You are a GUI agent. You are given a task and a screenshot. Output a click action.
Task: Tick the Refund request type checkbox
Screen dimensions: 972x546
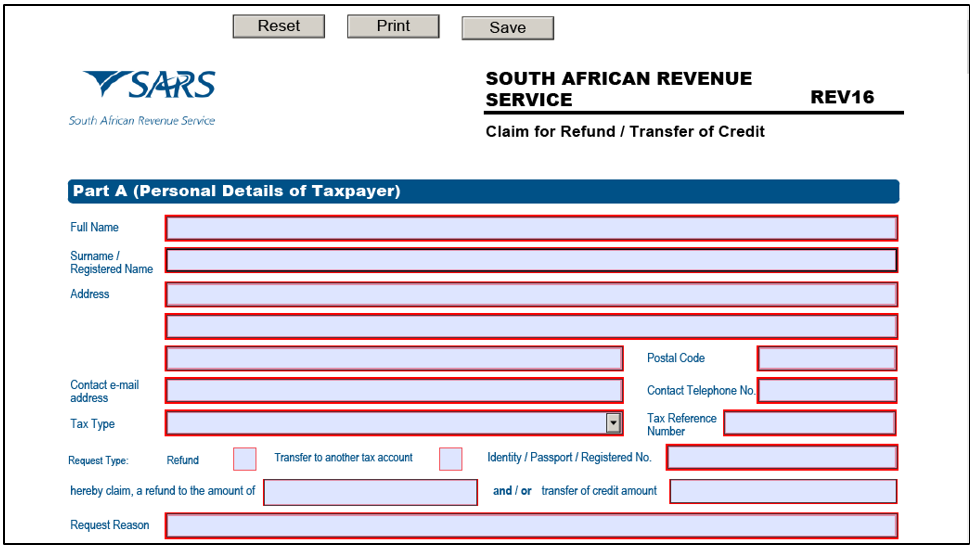[245, 459]
